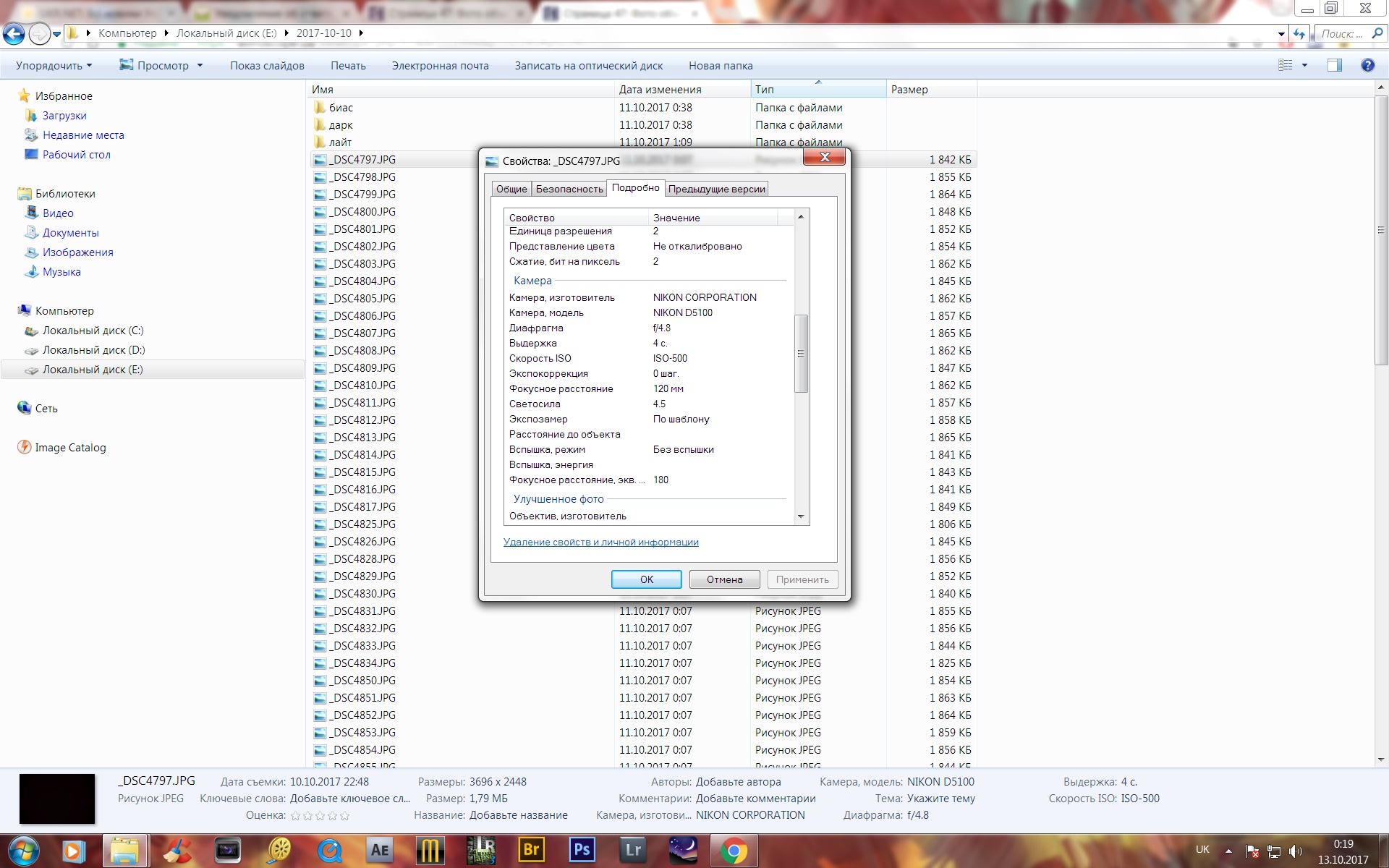Launch Photoshop from the taskbar
This screenshot has height=868, width=1389.
[582, 850]
